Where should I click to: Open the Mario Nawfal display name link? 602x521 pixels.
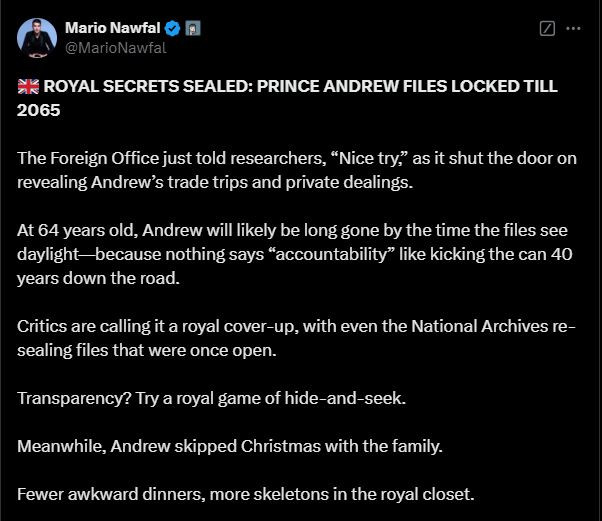[x=112, y=28]
